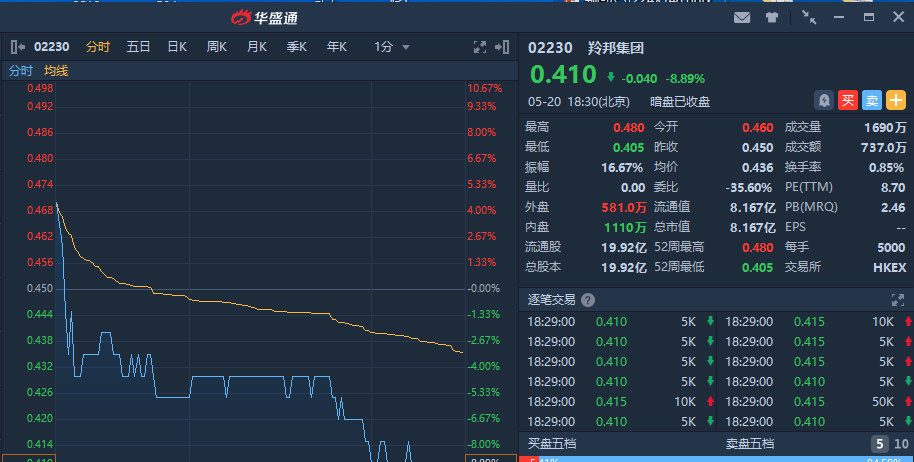Click the 每手 value 5000
Viewport: 914px width, 462px height.
point(891,248)
